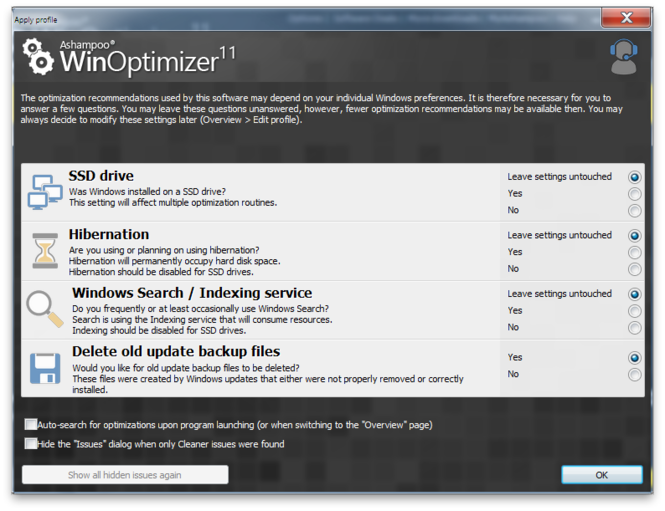Image resolution: width=665 pixels, height=511 pixels.
Task: Click 'Show all hidden issues again' button
Action: [125, 475]
